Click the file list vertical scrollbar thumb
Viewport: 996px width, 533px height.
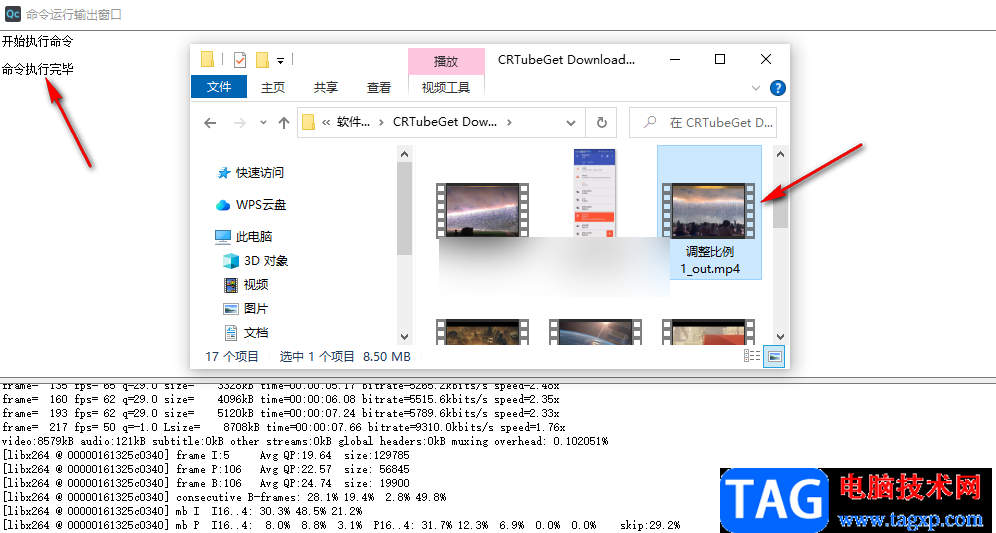tap(781, 195)
